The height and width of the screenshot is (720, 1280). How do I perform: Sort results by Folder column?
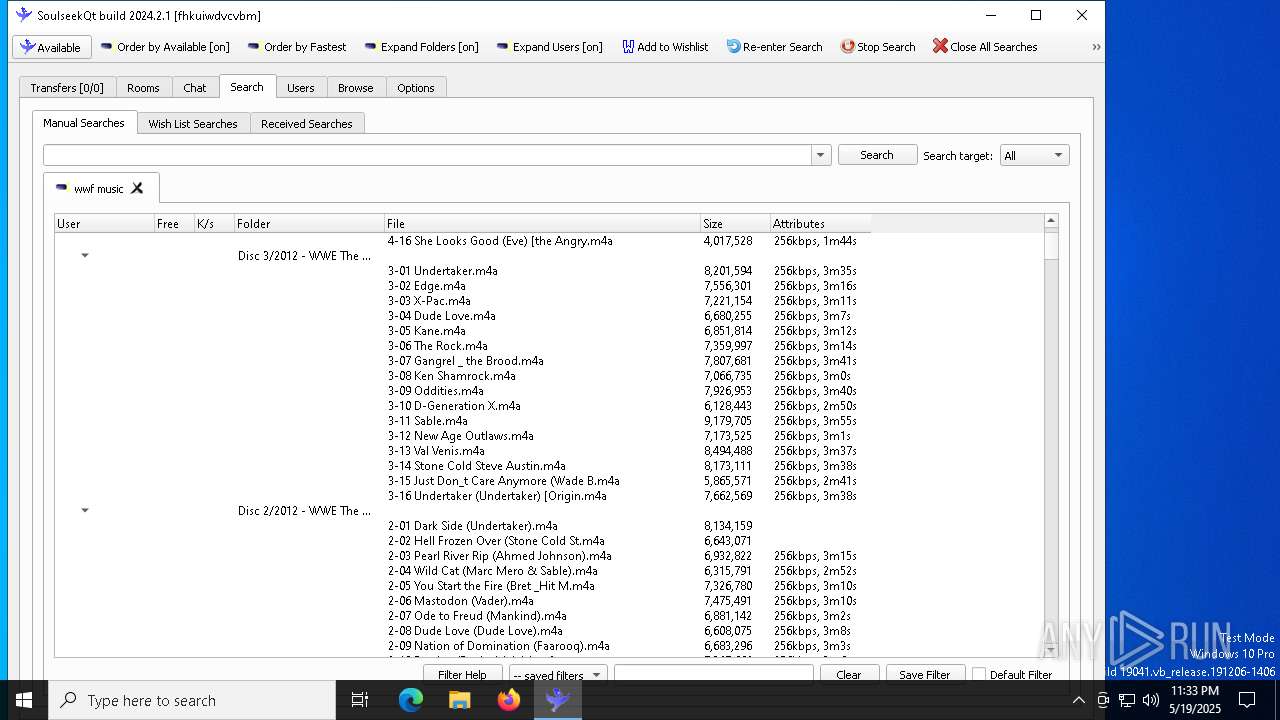pos(309,223)
